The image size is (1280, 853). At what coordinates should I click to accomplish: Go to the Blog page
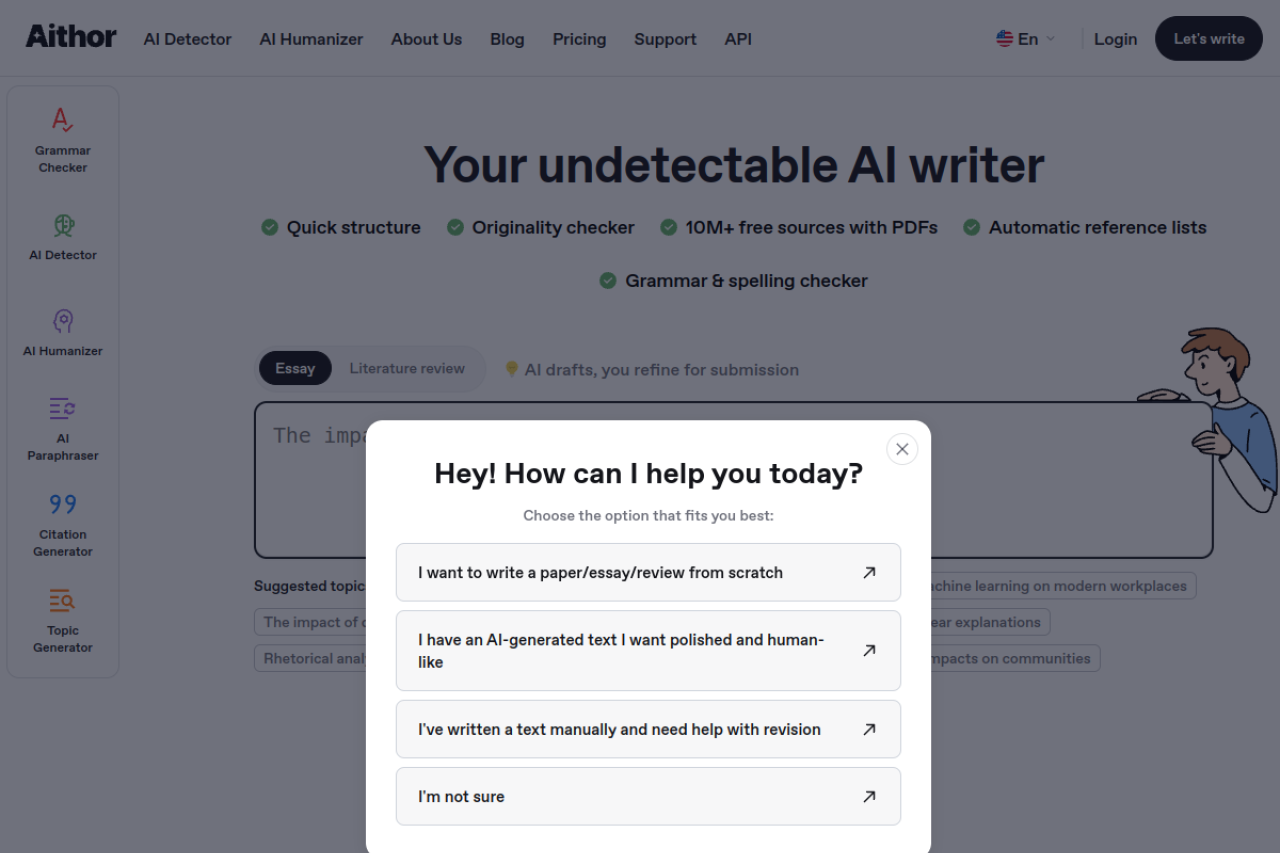(x=507, y=39)
